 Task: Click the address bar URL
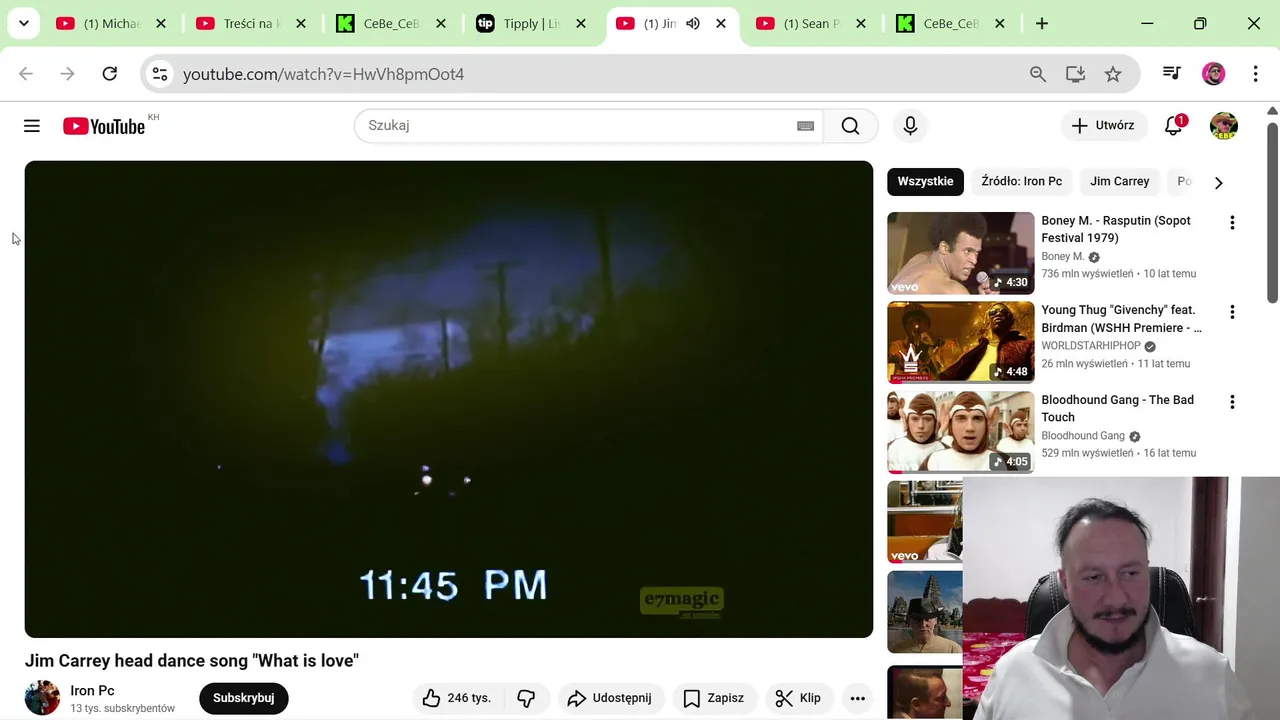323,74
